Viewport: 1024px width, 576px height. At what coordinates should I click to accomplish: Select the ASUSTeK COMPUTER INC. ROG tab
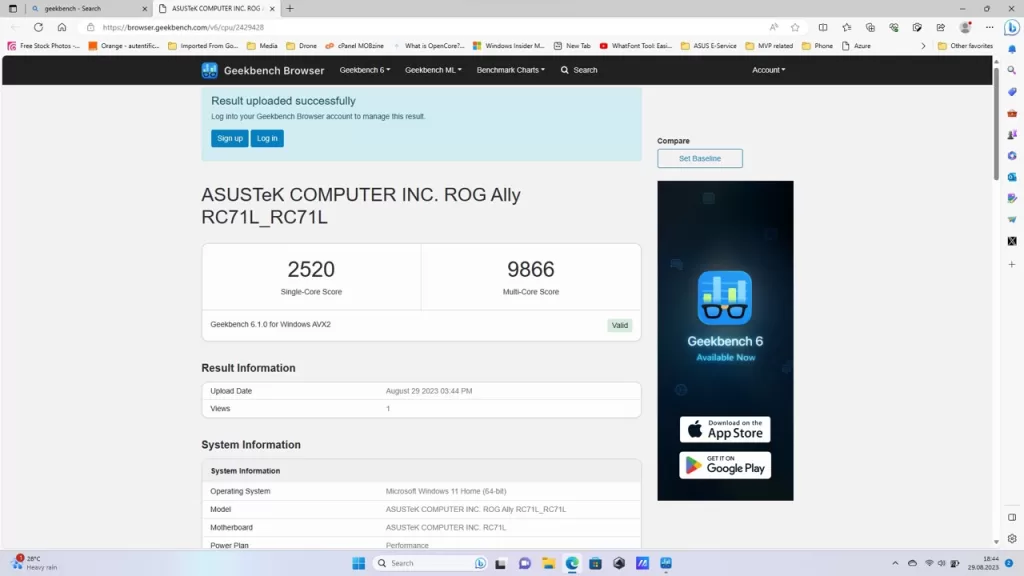(x=216, y=8)
